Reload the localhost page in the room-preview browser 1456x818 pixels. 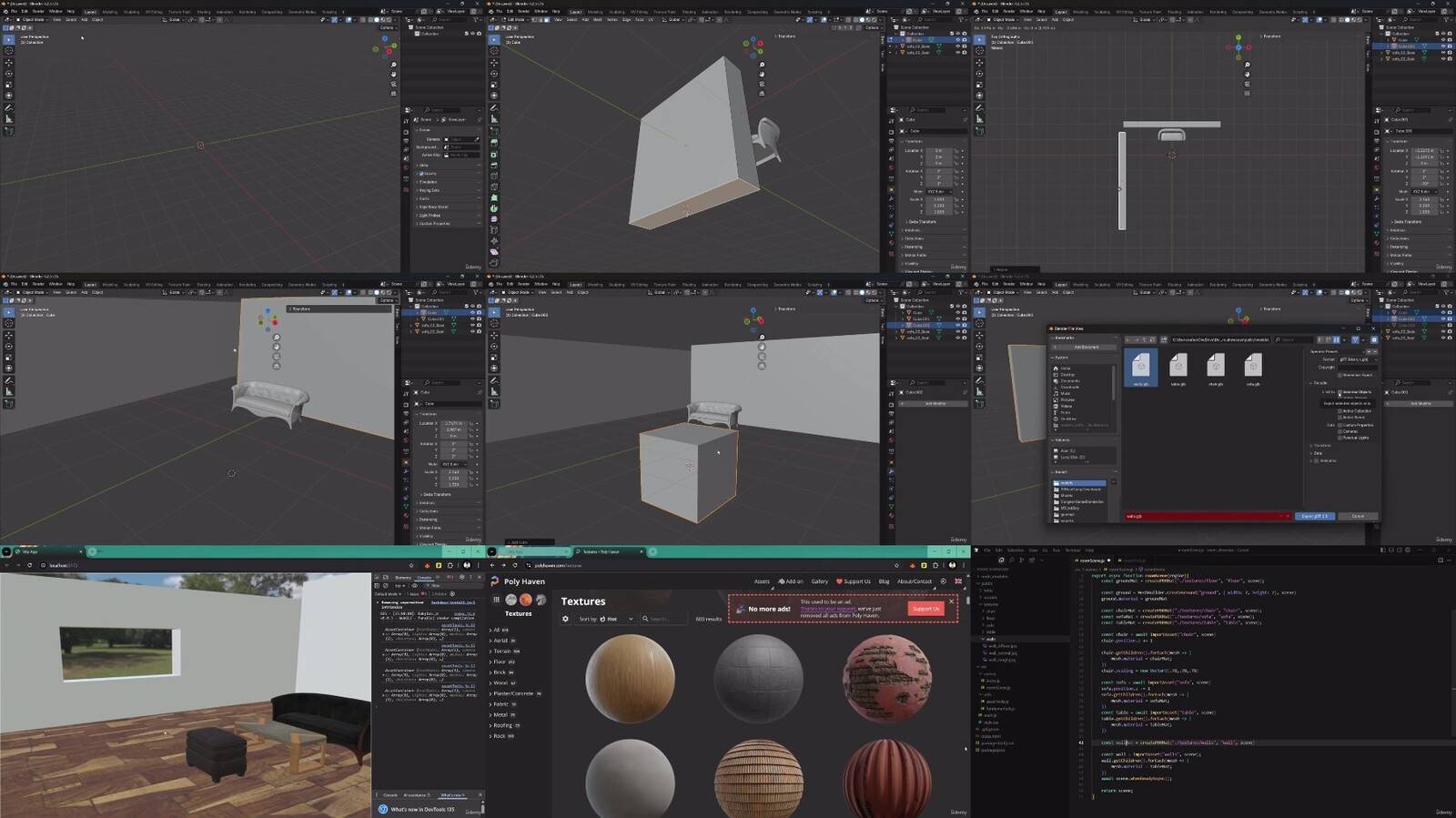29,565
